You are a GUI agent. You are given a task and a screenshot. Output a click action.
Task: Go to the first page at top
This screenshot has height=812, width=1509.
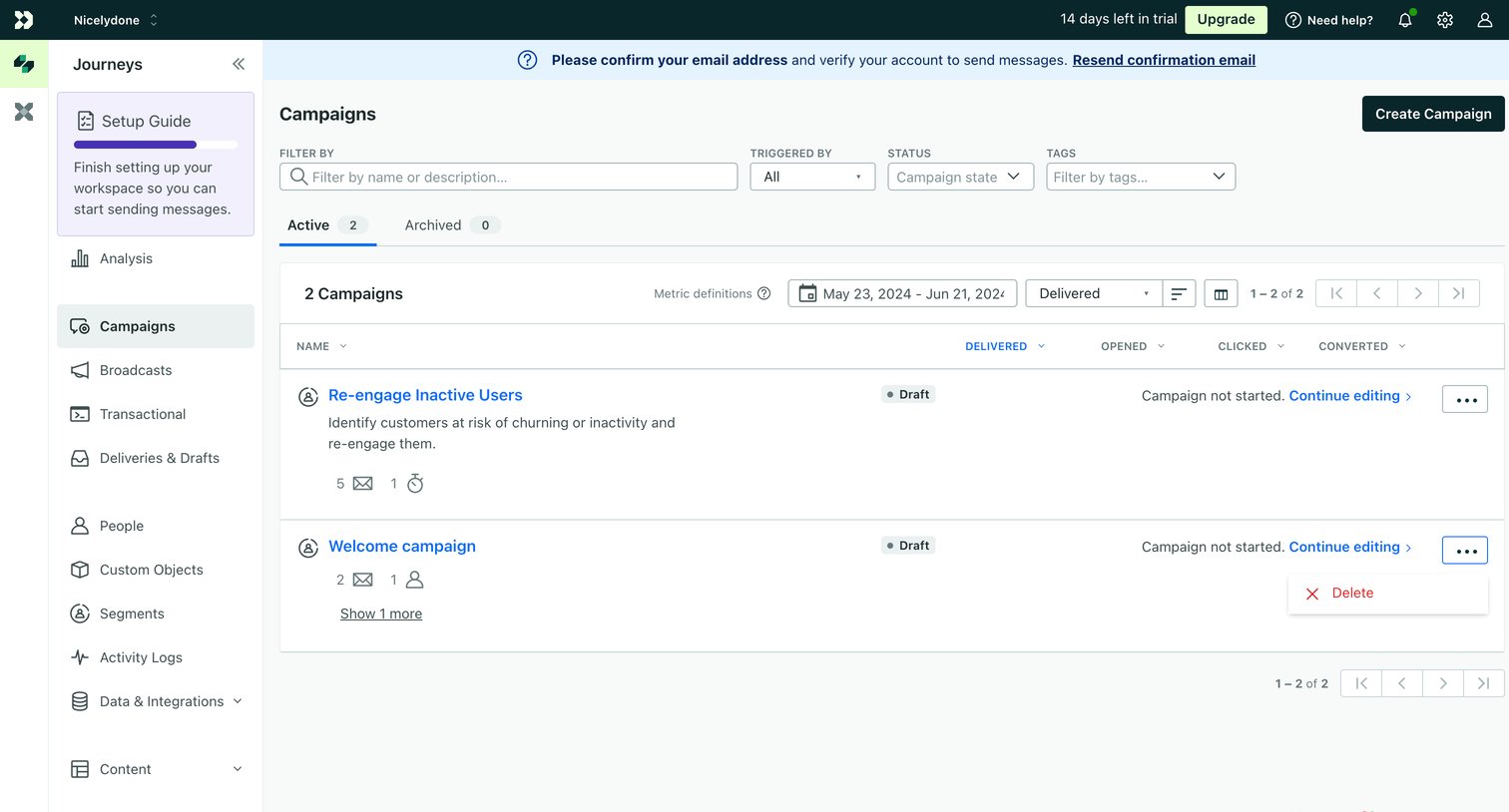(x=1336, y=293)
